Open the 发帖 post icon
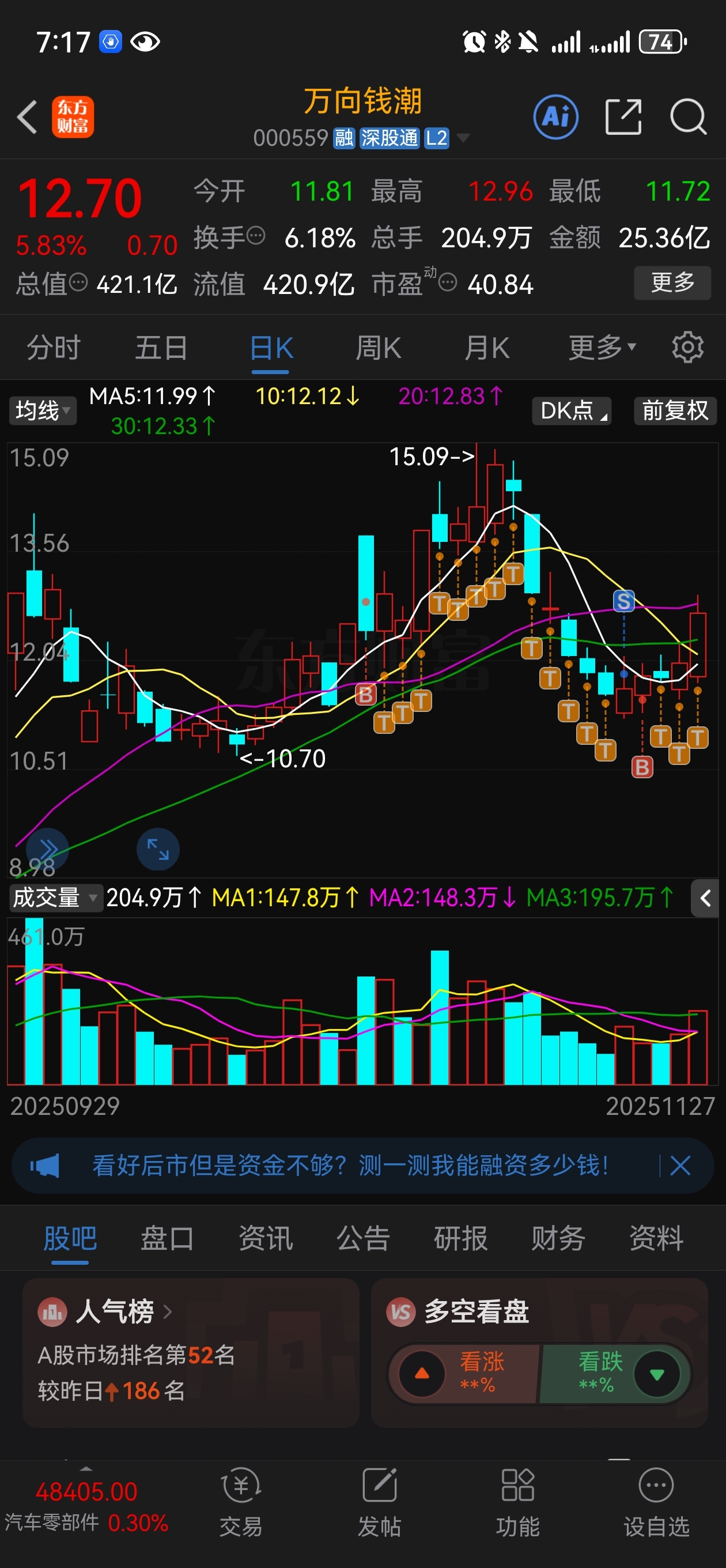The height and width of the screenshot is (1568, 726). click(x=379, y=1502)
